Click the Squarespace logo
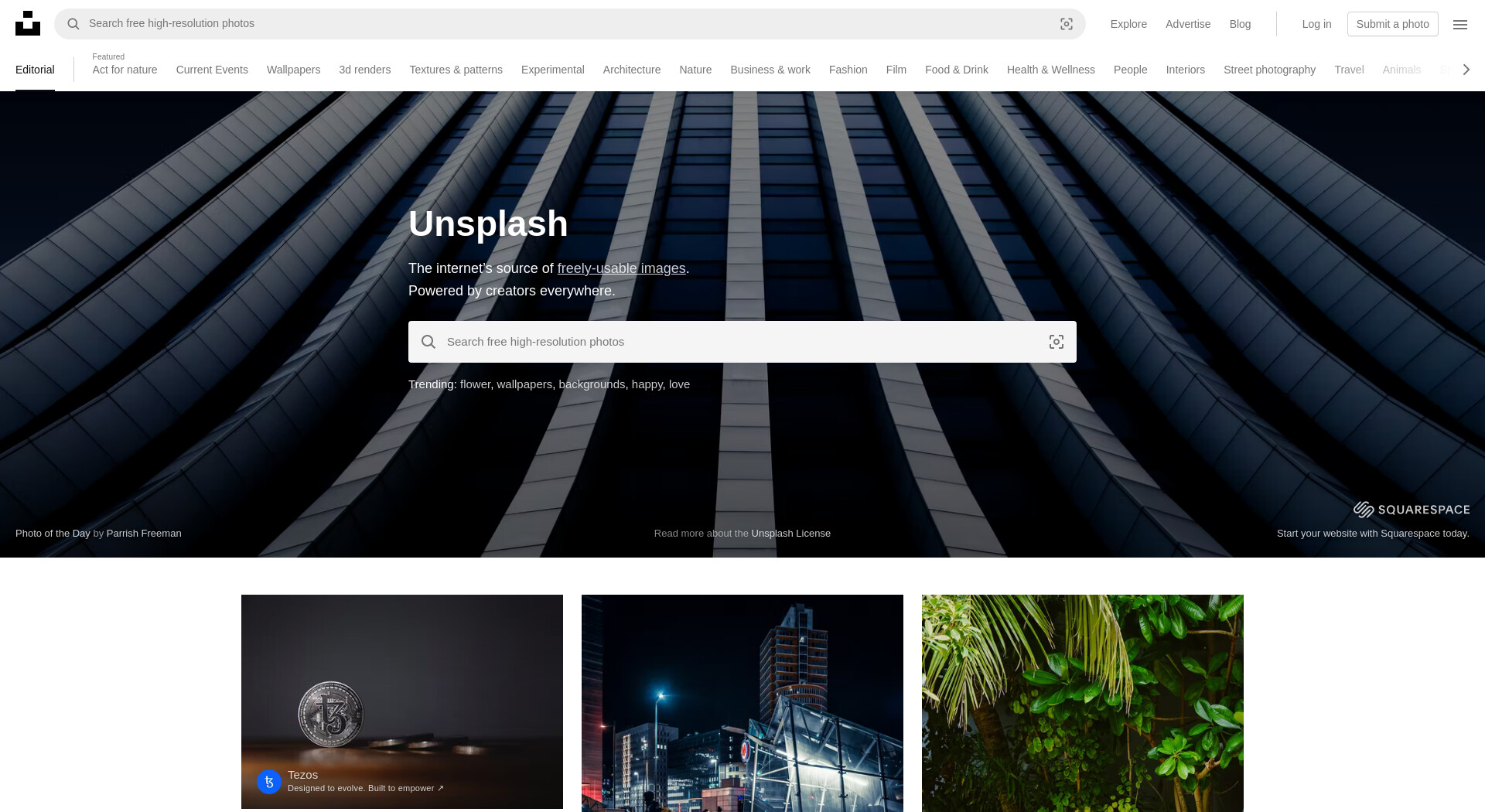1485x812 pixels. 1412,509
